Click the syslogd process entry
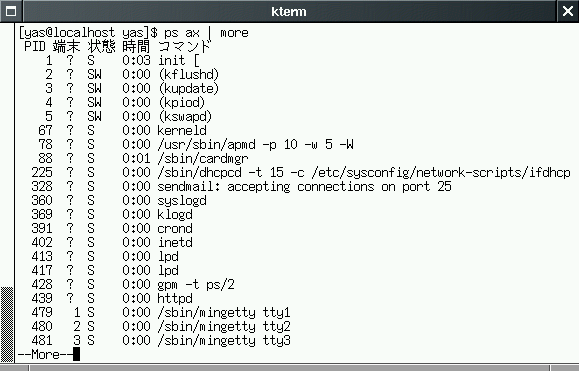579x371 pixels. coord(182,200)
